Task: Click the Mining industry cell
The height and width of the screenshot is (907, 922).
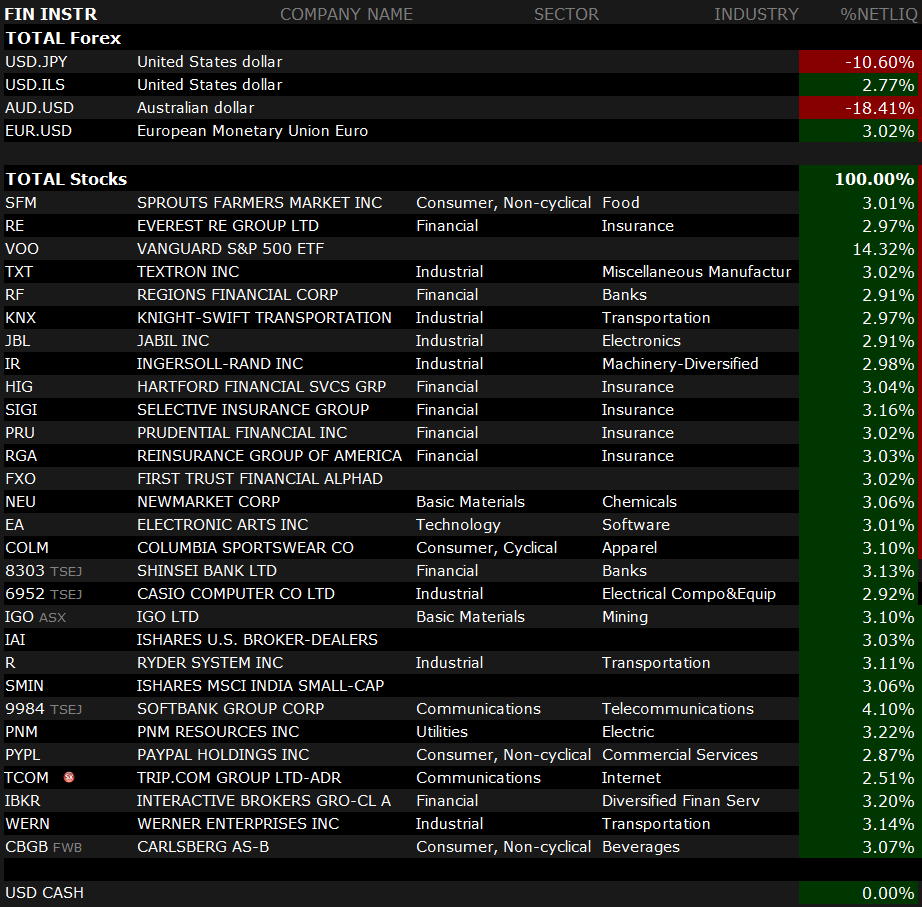Action: 625,616
